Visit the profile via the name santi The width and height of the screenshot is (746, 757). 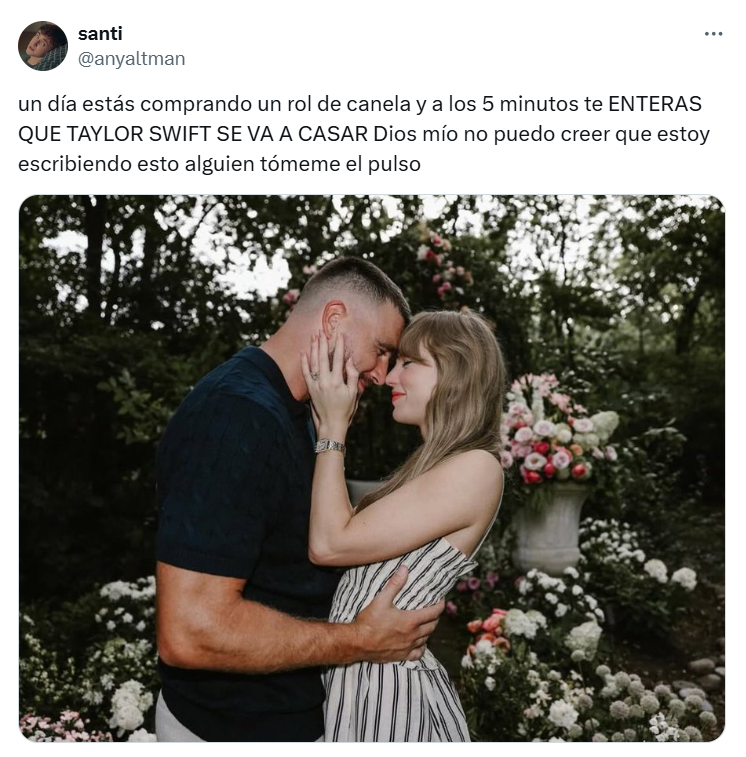100,34
